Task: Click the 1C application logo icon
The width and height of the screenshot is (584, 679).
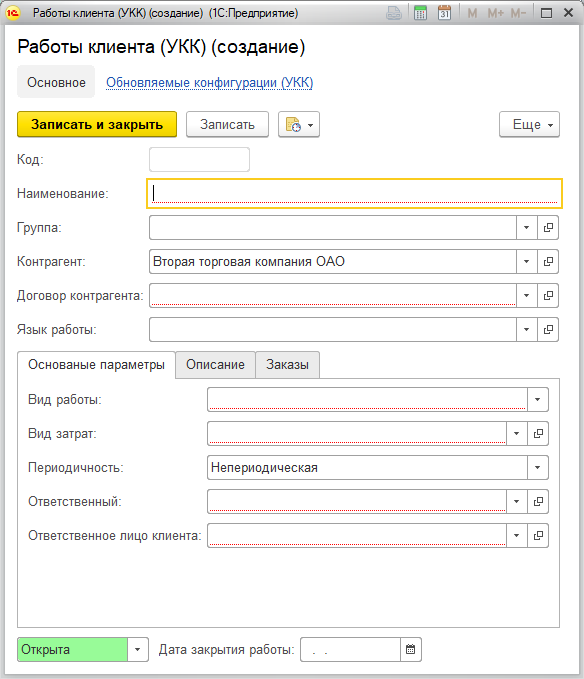Action: [x=13, y=13]
